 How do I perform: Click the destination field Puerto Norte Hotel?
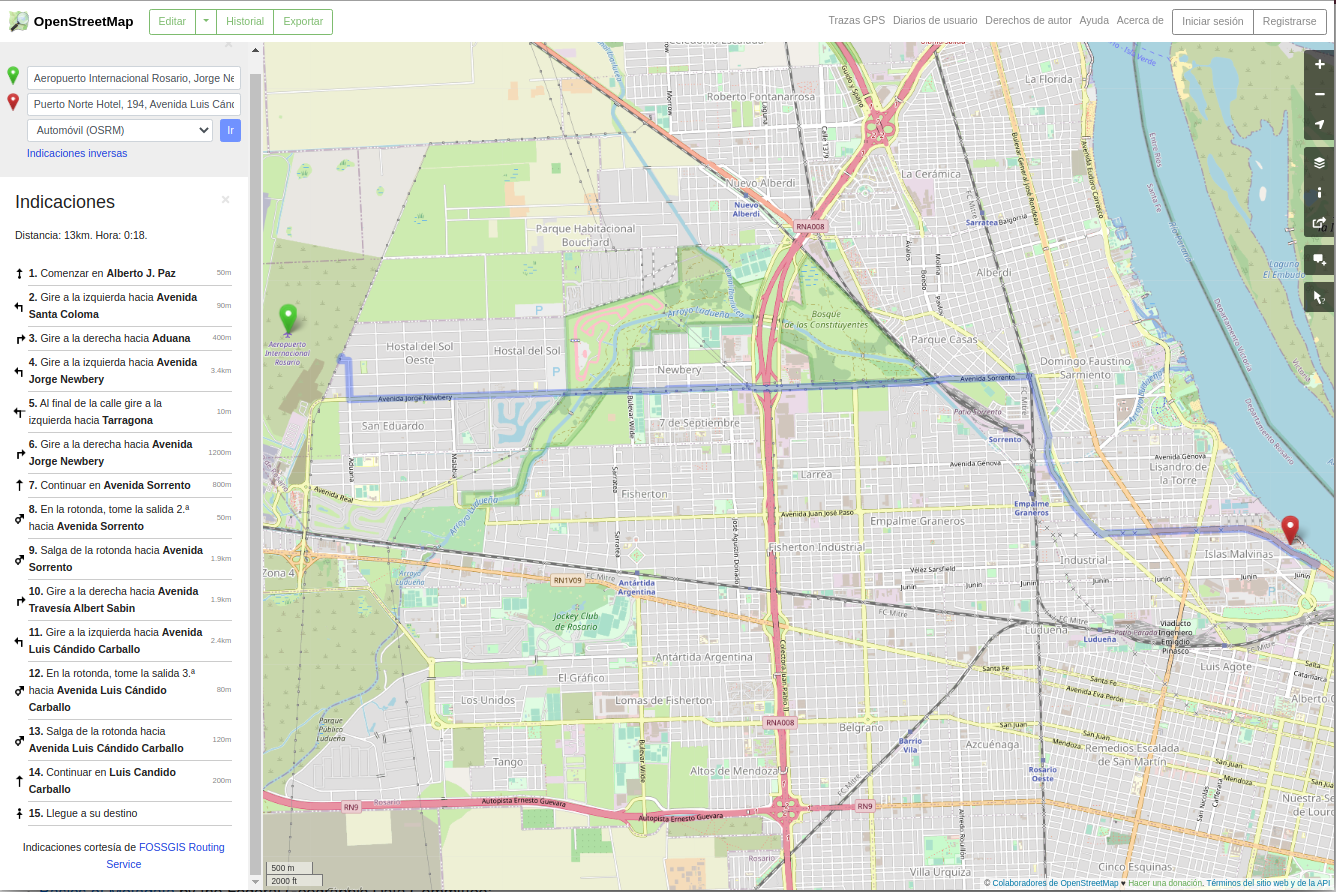(134, 104)
